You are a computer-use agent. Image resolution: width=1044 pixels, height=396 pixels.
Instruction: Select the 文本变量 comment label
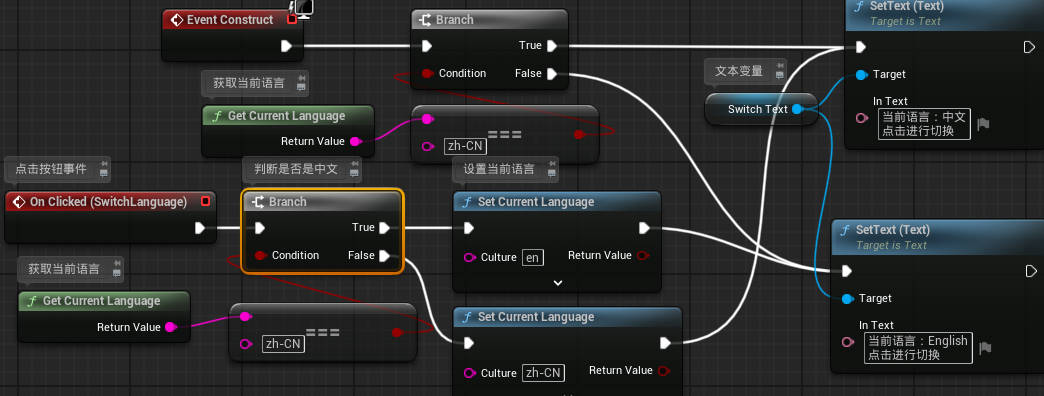point(739,71)
